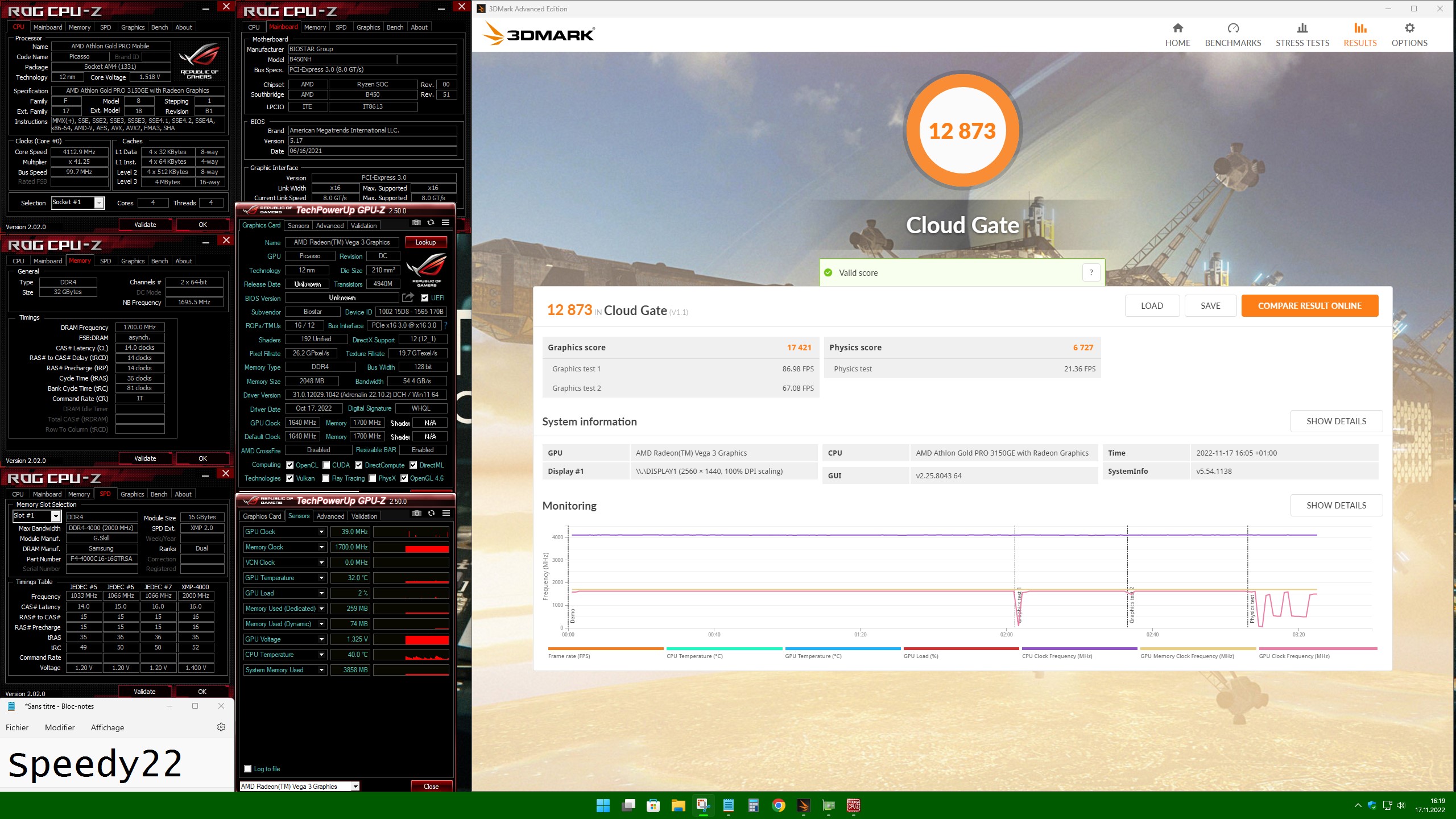
Task: Open the GPU Voltage sensor dropdown
Action: pyautogui.click(x=322, y=639)
